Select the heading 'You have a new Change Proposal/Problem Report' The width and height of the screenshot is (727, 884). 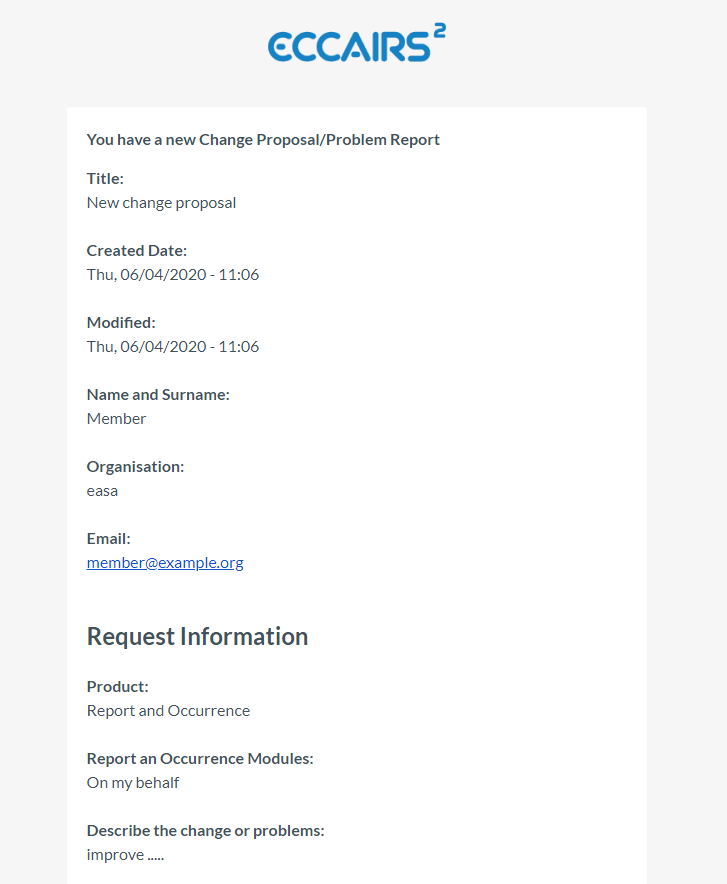[x=263, y=140]
